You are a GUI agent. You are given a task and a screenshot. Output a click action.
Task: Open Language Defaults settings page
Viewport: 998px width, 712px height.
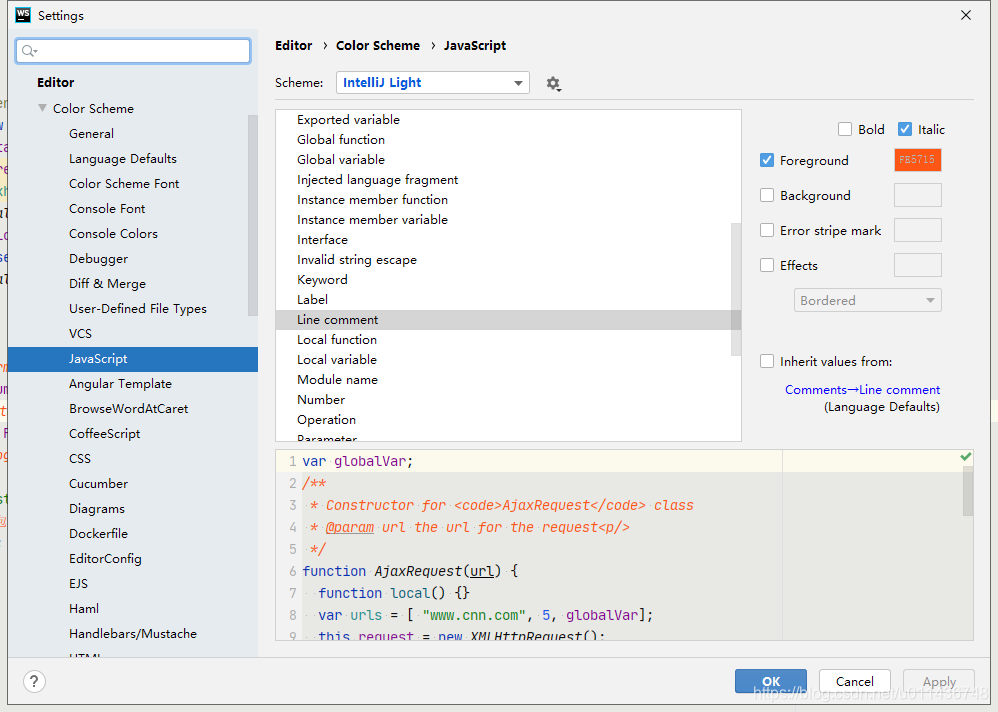click(x=123, y=158)
